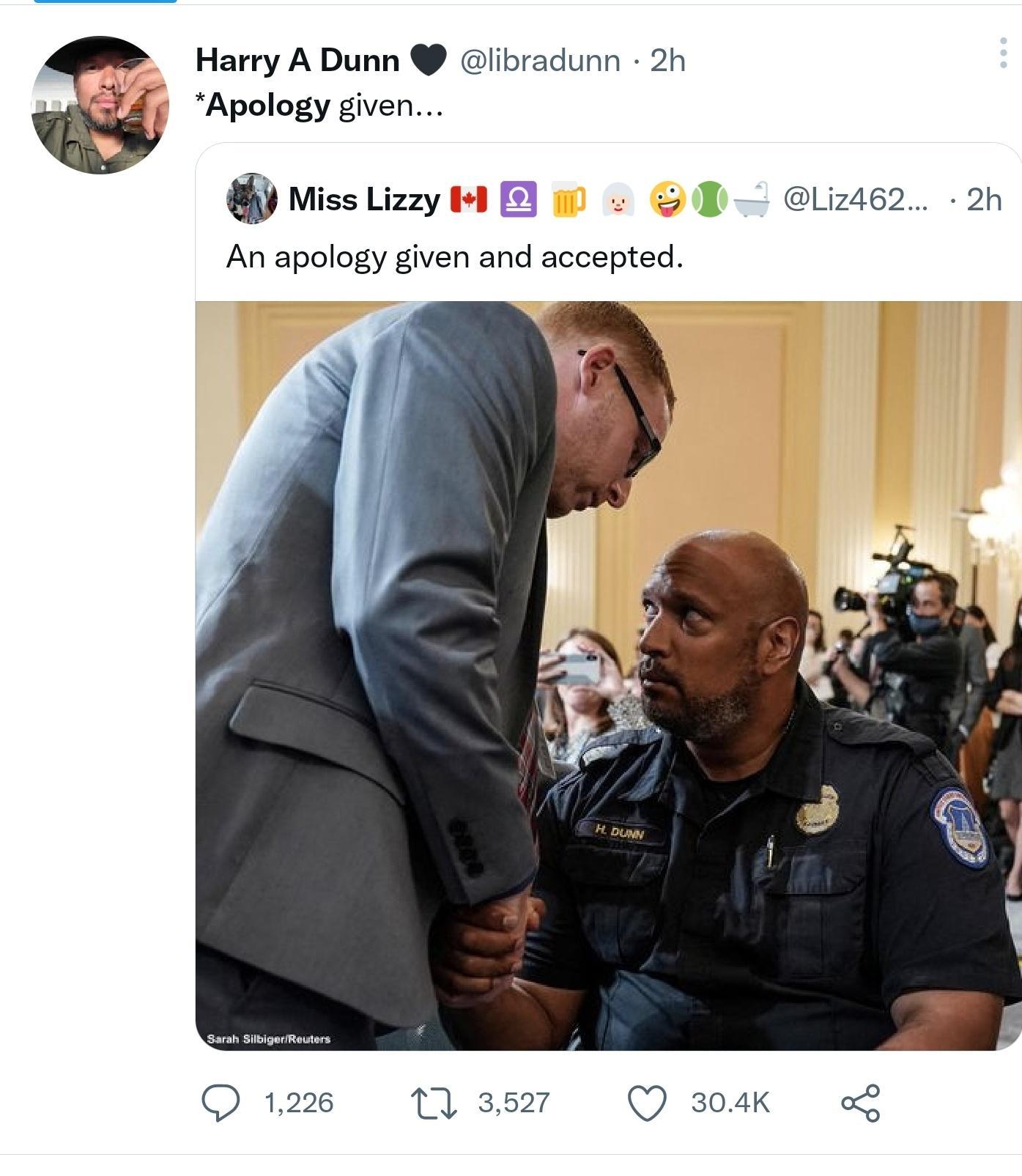The image size is (1022, 1176).
Task: Click the share icon below the tweet
Action: click(x=861, y=1103)
